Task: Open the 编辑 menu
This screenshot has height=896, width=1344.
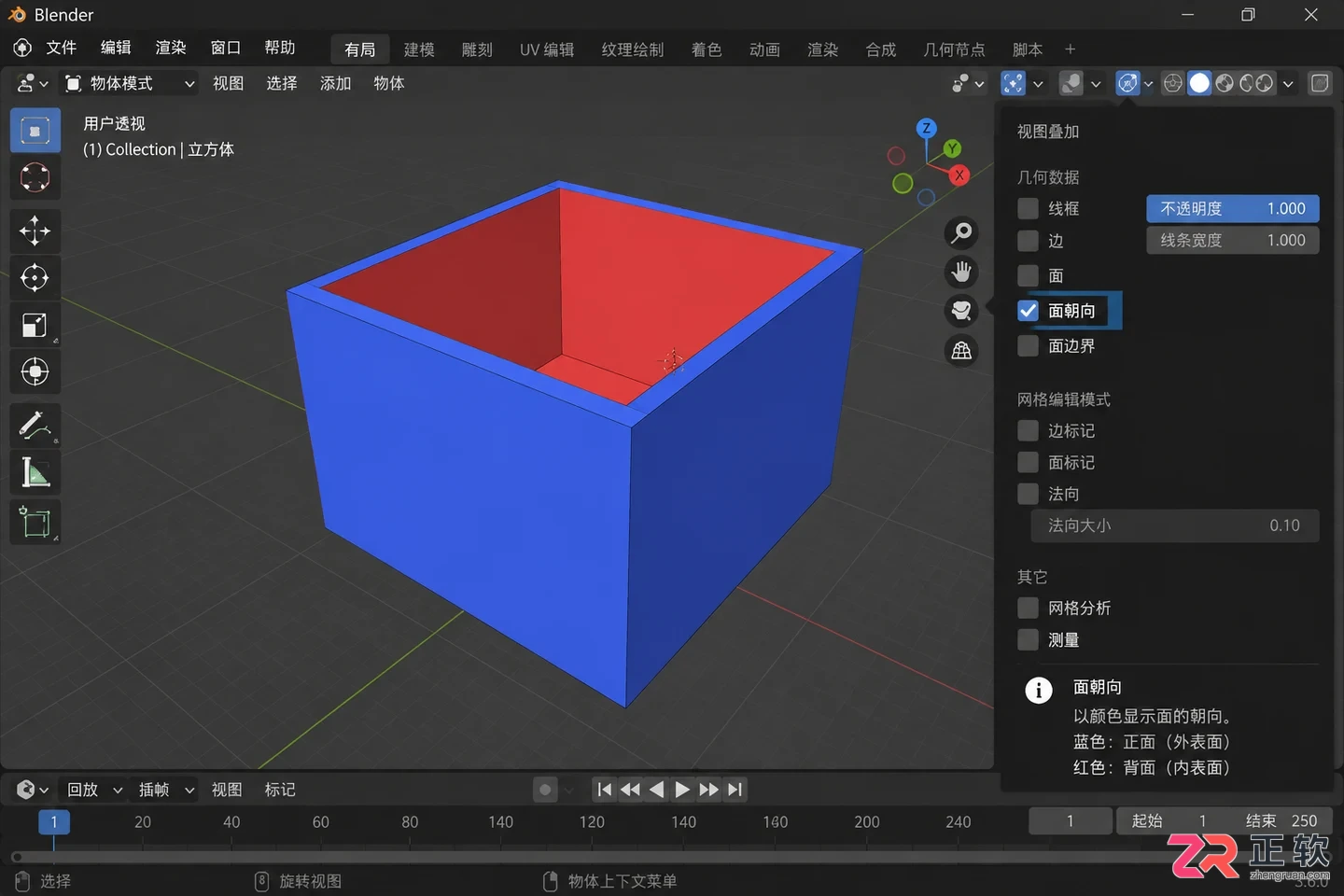Action: (x=116, y=49)
